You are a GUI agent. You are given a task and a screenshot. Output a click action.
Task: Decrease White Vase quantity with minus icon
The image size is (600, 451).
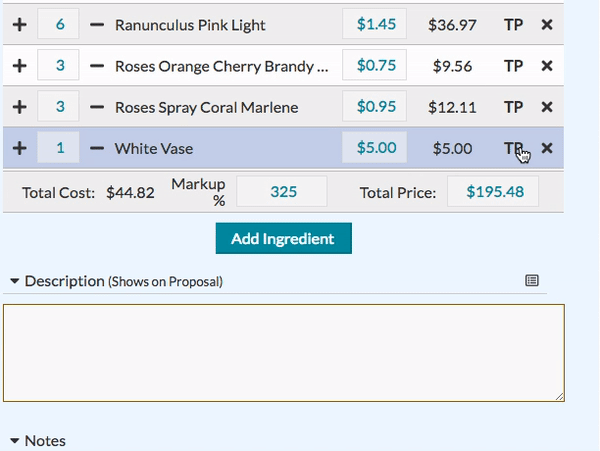point(97,148)
